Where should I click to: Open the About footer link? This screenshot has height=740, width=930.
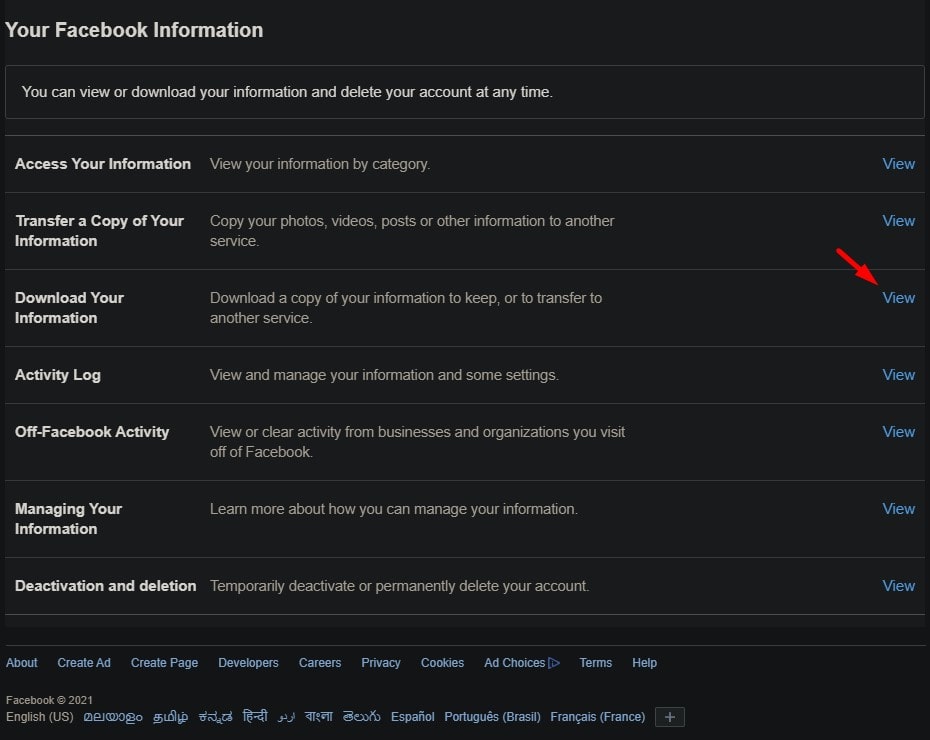(21, 662)
